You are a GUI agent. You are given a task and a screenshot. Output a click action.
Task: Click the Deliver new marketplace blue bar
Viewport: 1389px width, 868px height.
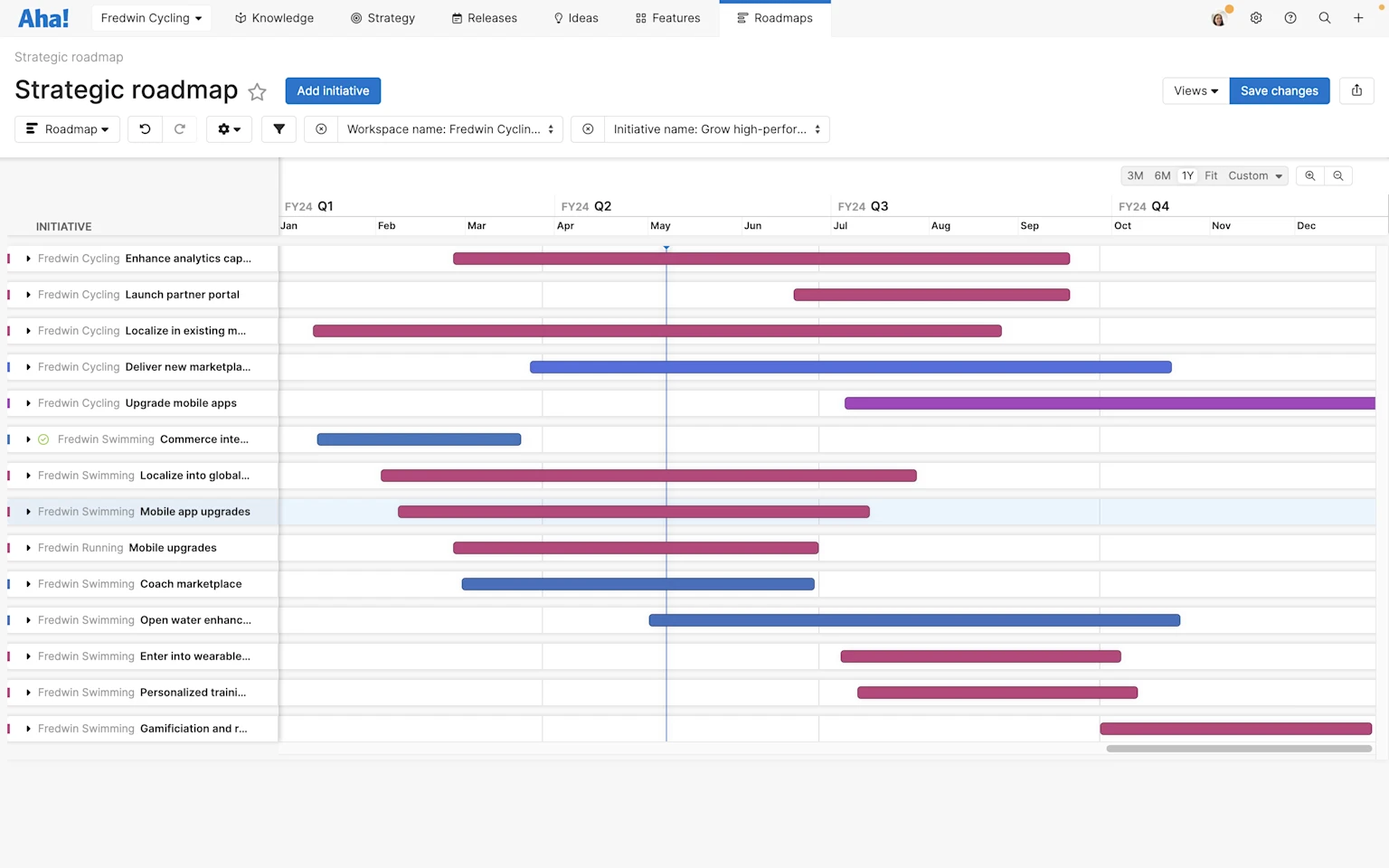point(851,367)
